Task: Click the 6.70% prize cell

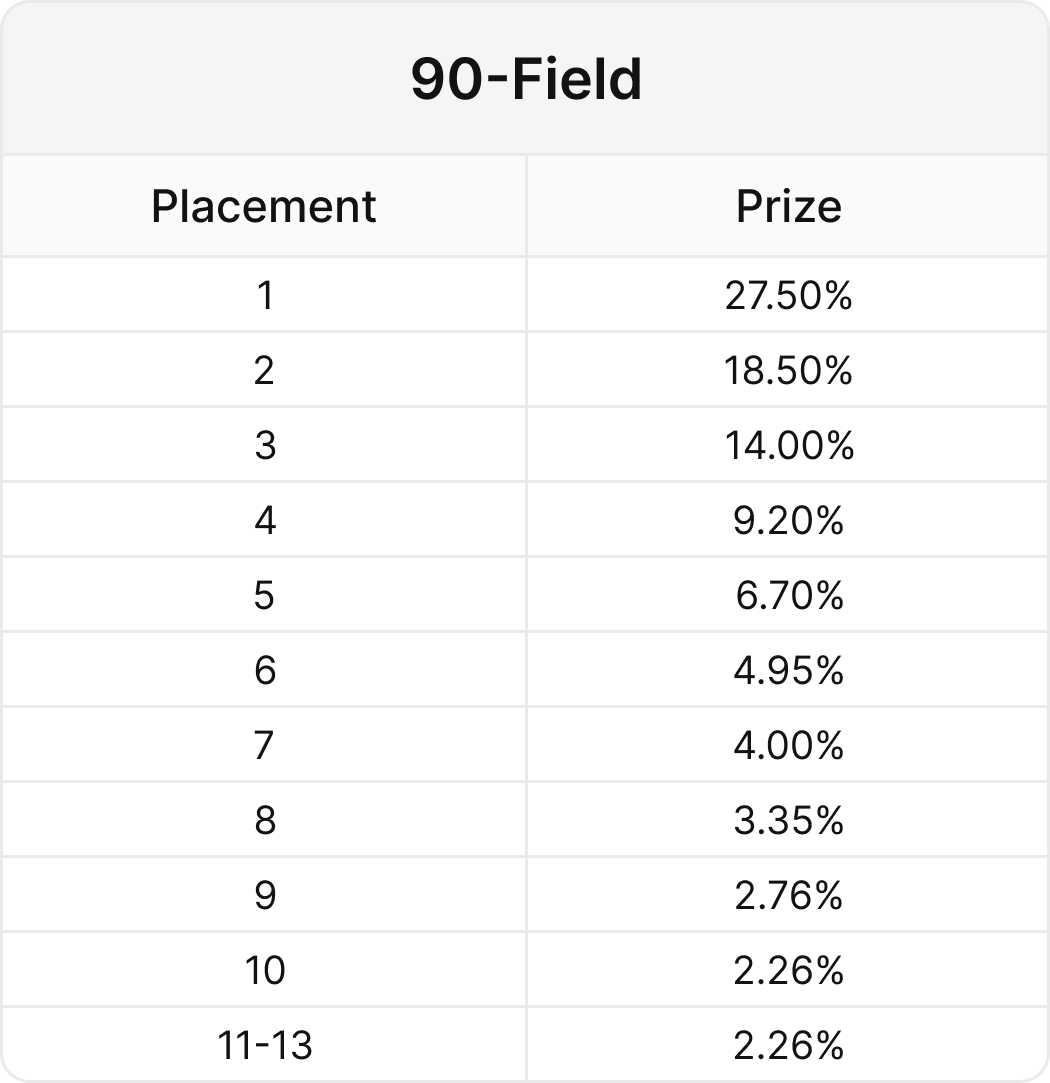Action: tap(788, 595)
